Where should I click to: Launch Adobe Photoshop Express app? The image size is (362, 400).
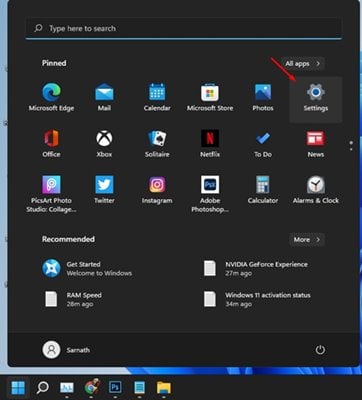[210, 194]
